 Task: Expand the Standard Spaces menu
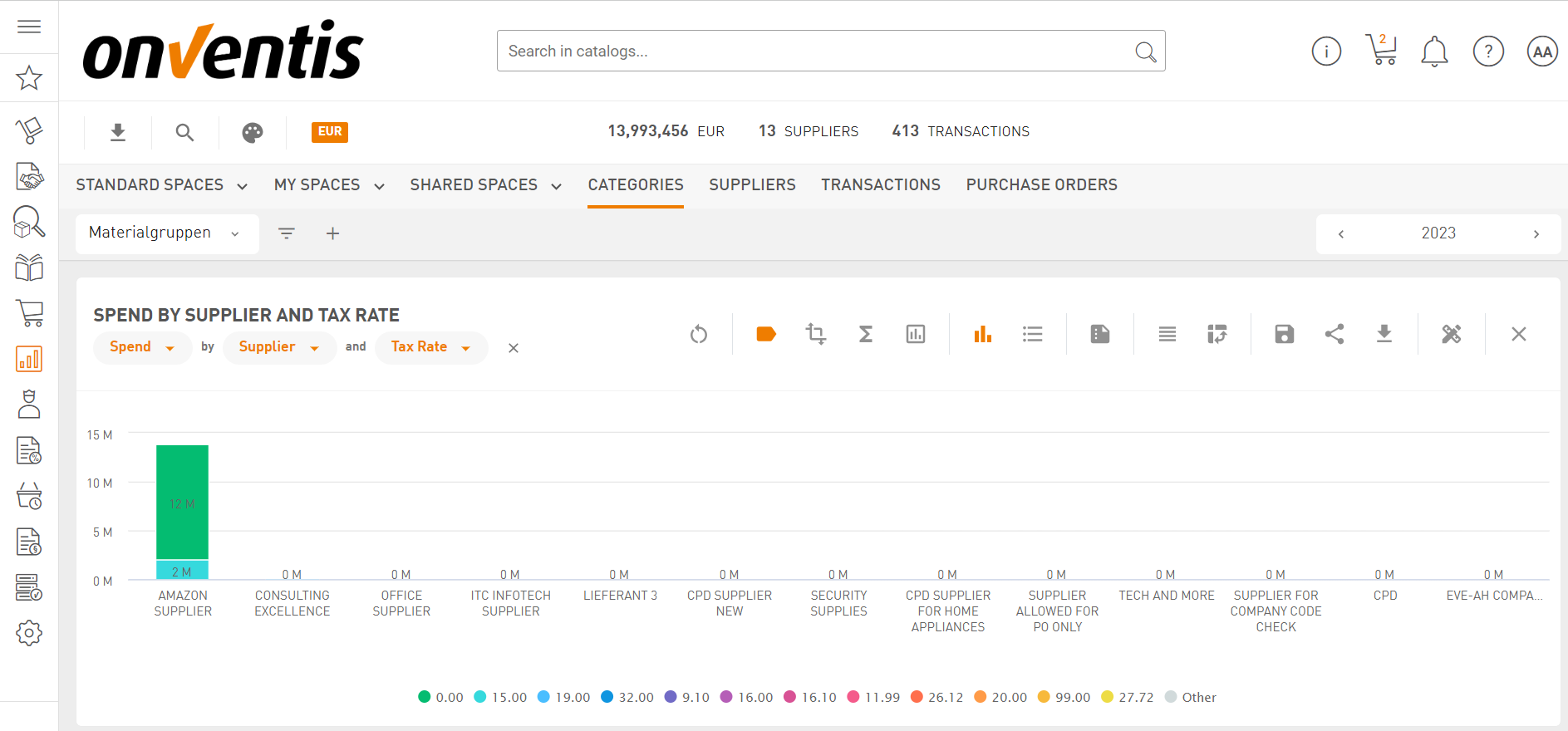pyautogui.click(x=161, y=185)
